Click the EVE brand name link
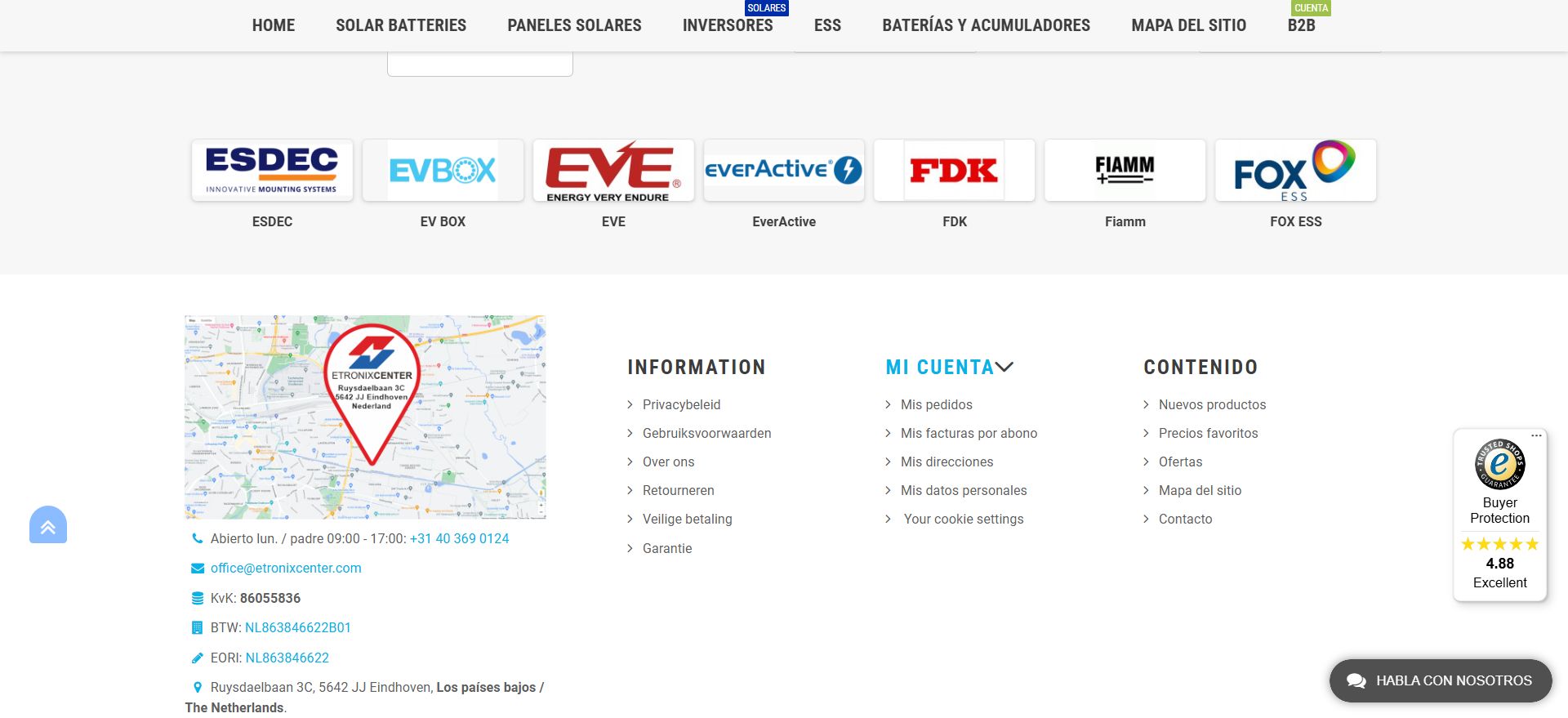 pos(613,222)
